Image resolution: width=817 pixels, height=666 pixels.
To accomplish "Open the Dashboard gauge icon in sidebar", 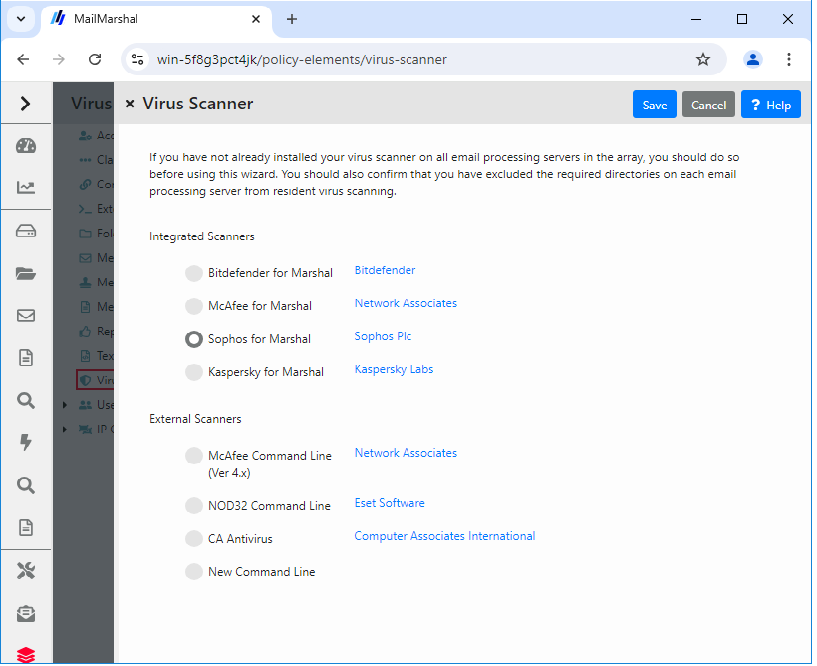I will (x=26, y=146).
